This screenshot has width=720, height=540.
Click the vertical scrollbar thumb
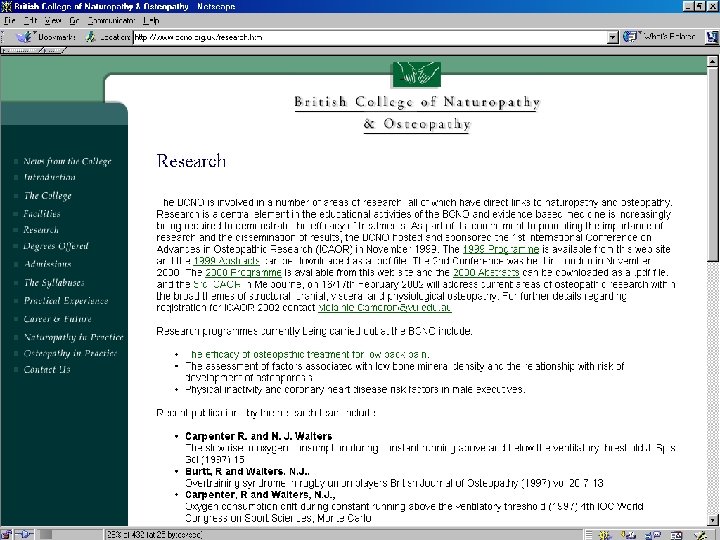coord(713,164)
